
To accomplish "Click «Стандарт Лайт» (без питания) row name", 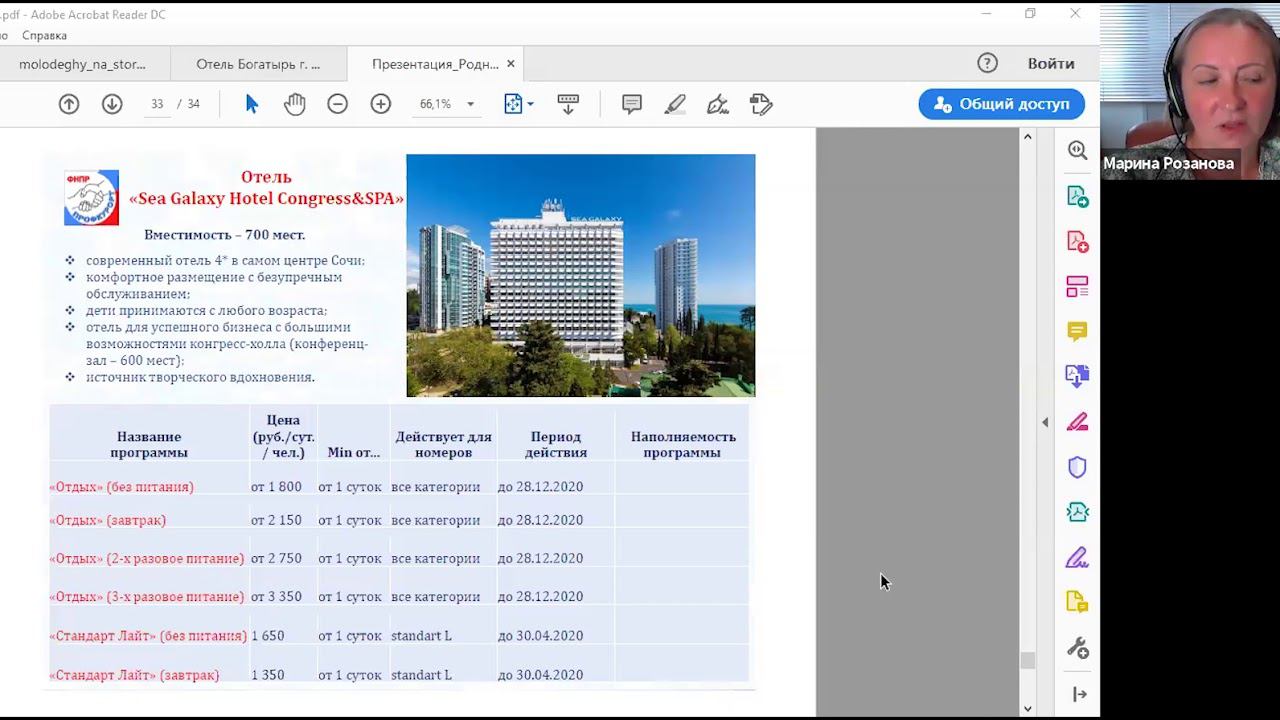I will 148,635.
